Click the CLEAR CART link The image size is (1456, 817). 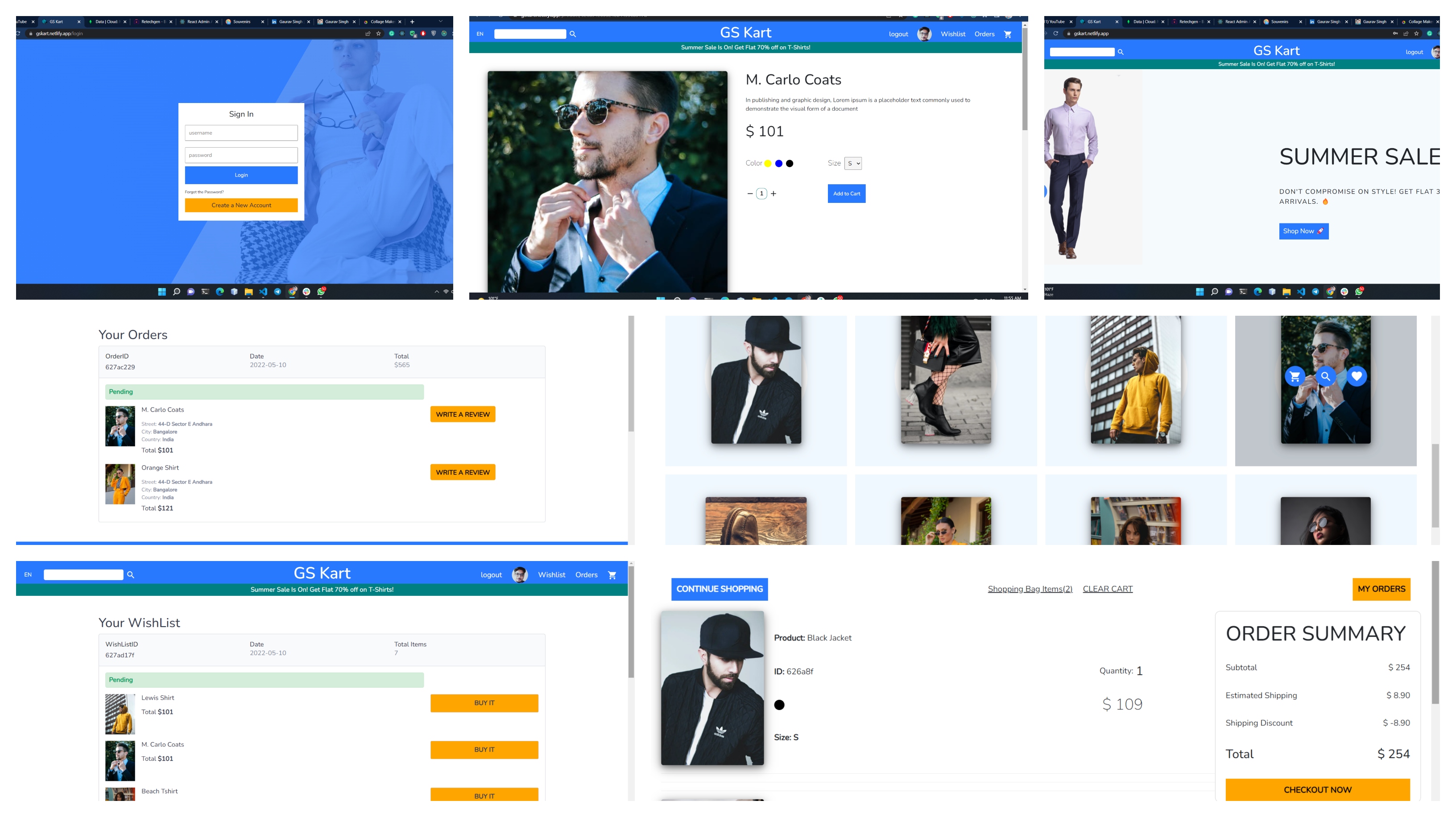pyautogui.click(x=1107, y=589)
